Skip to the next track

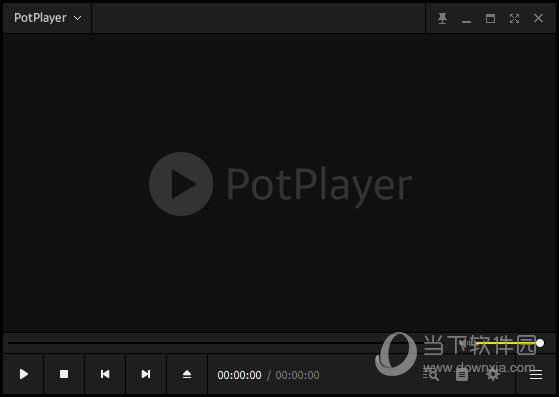click(145, 374)
